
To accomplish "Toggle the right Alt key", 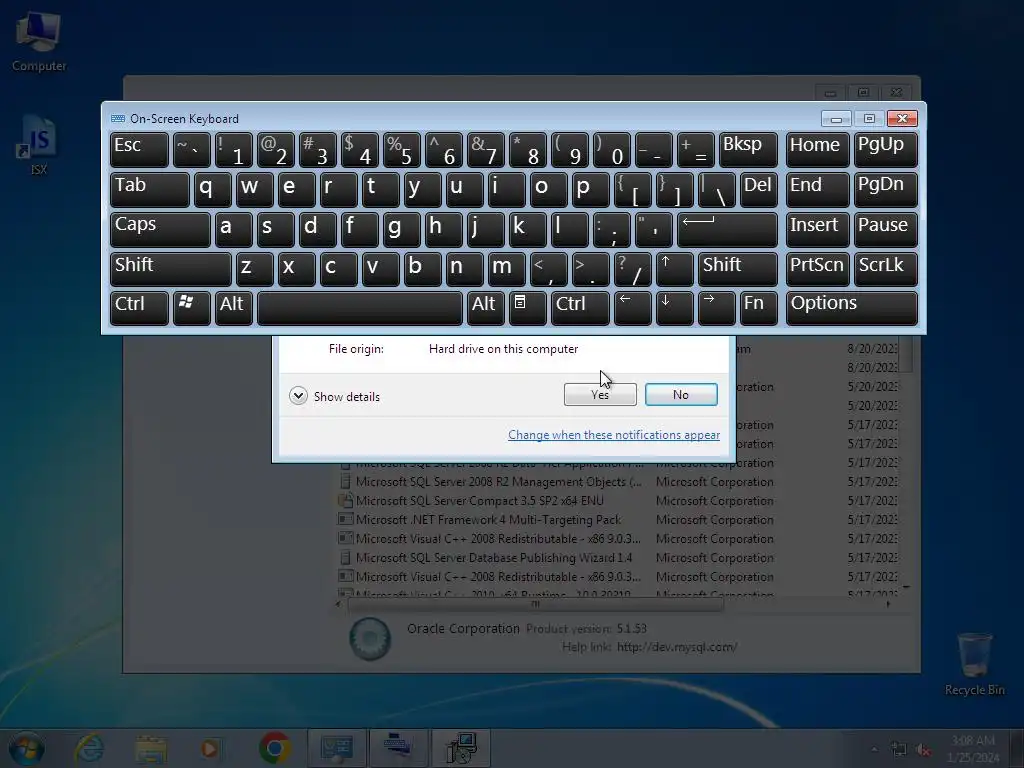I will pyautogui.click(x=485, y=308).
